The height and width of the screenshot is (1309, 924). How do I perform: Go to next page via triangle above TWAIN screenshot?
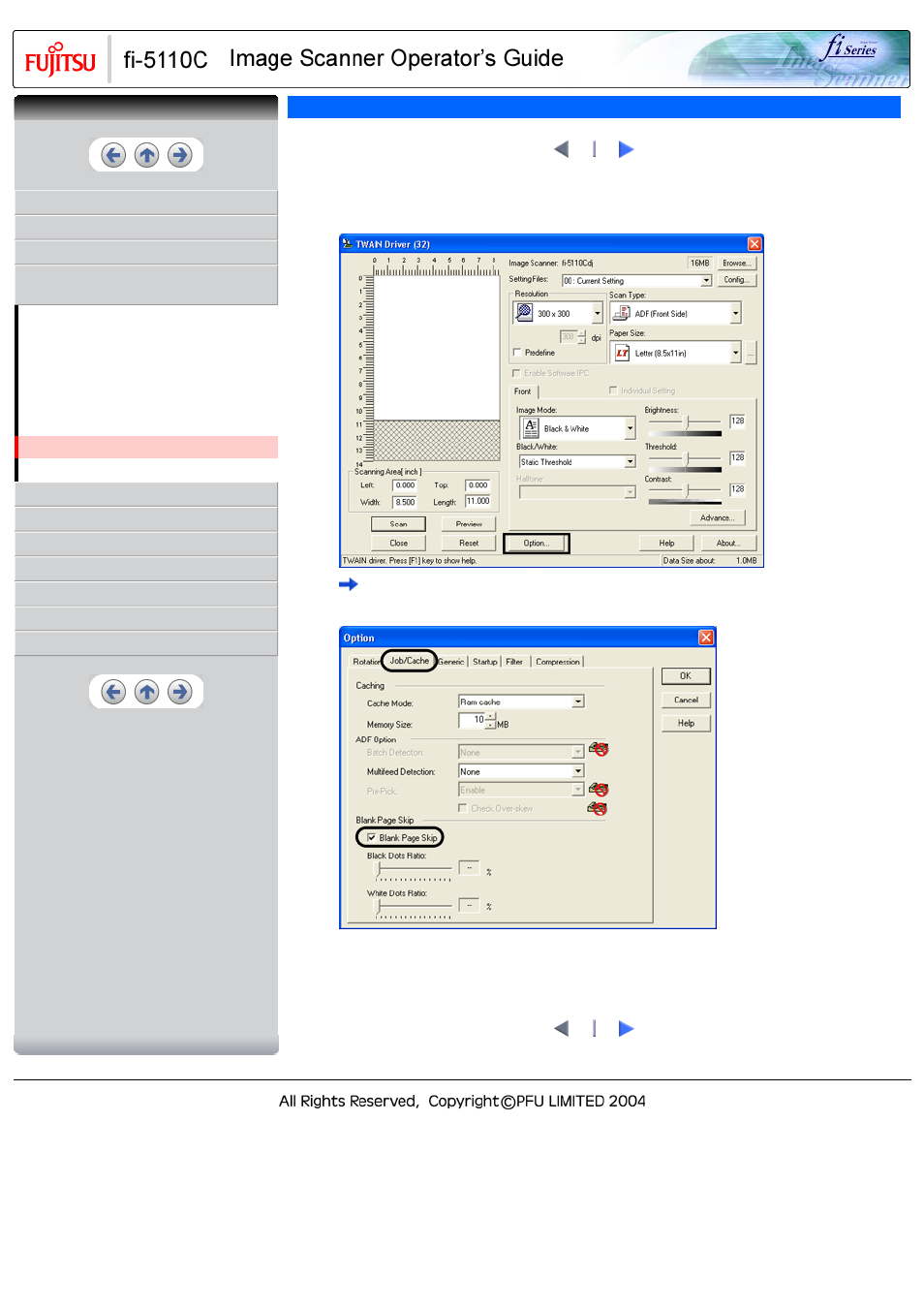[x=627, y=149]
